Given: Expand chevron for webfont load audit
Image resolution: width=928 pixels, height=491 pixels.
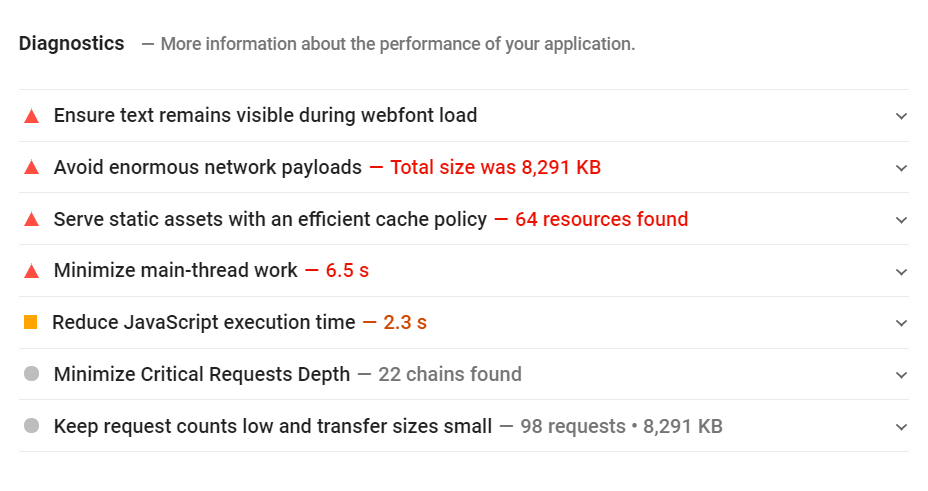Looking at the screenshot, I should coord(901,116).
